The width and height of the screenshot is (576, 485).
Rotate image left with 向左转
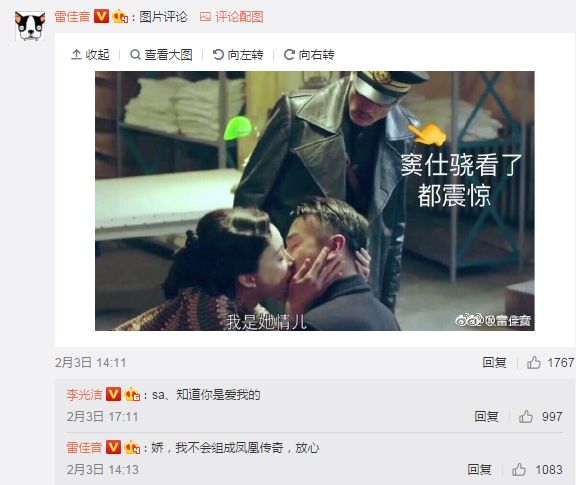pos(238,55)
